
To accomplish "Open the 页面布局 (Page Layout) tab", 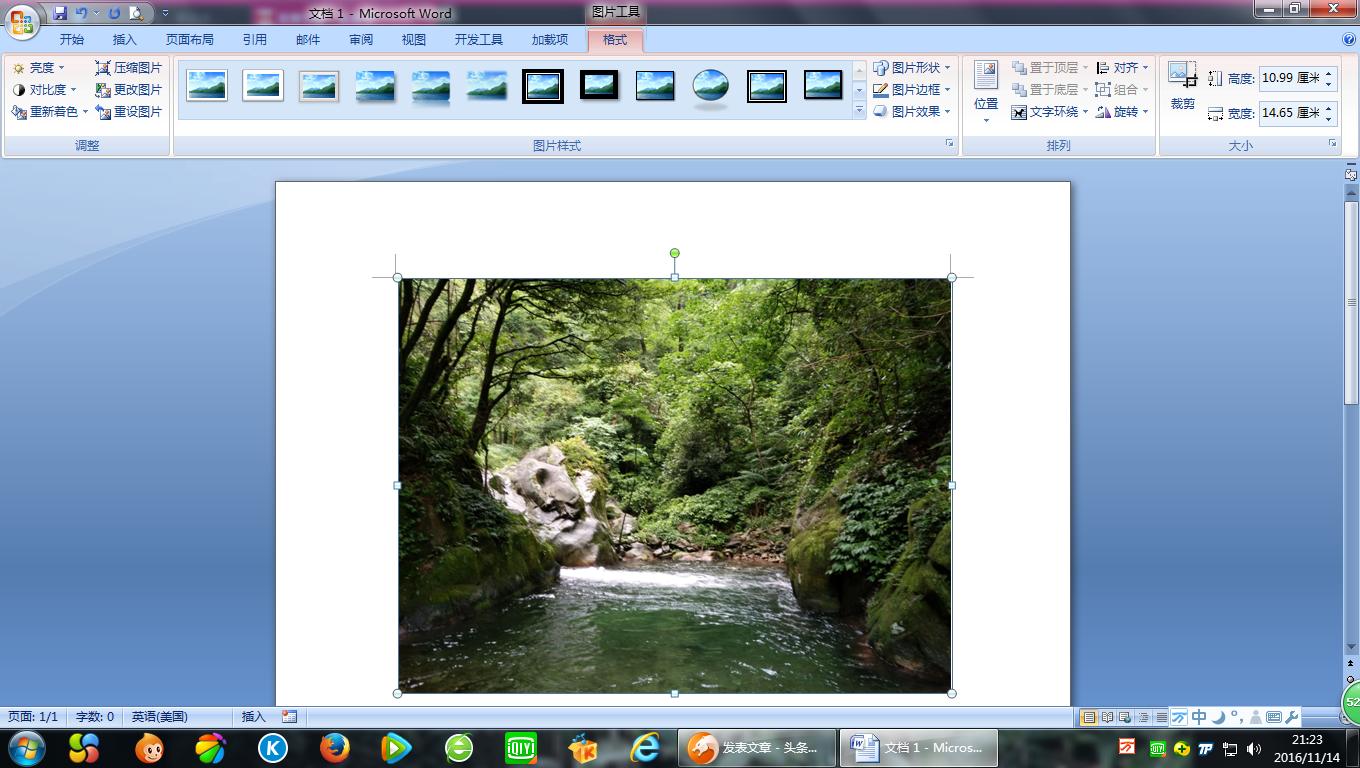I will point(189,40).
